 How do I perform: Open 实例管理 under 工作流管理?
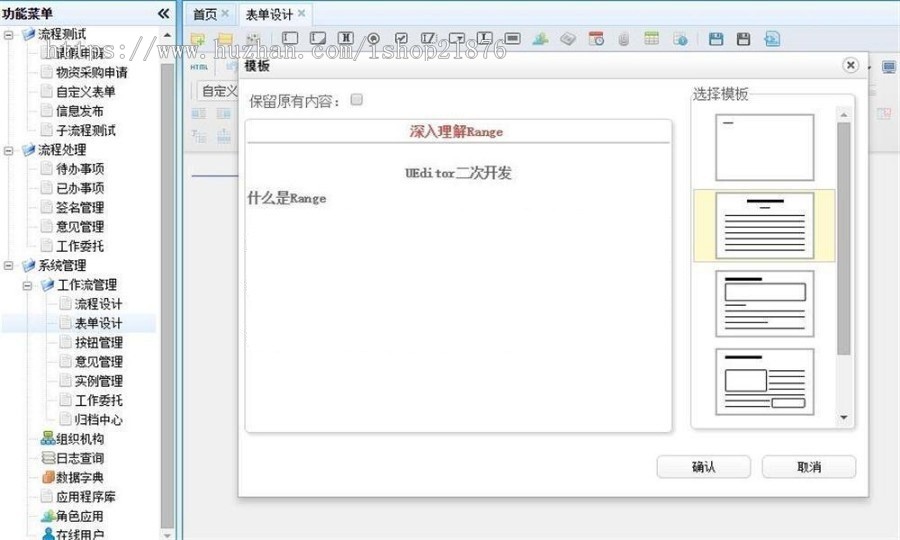point(98,382)
